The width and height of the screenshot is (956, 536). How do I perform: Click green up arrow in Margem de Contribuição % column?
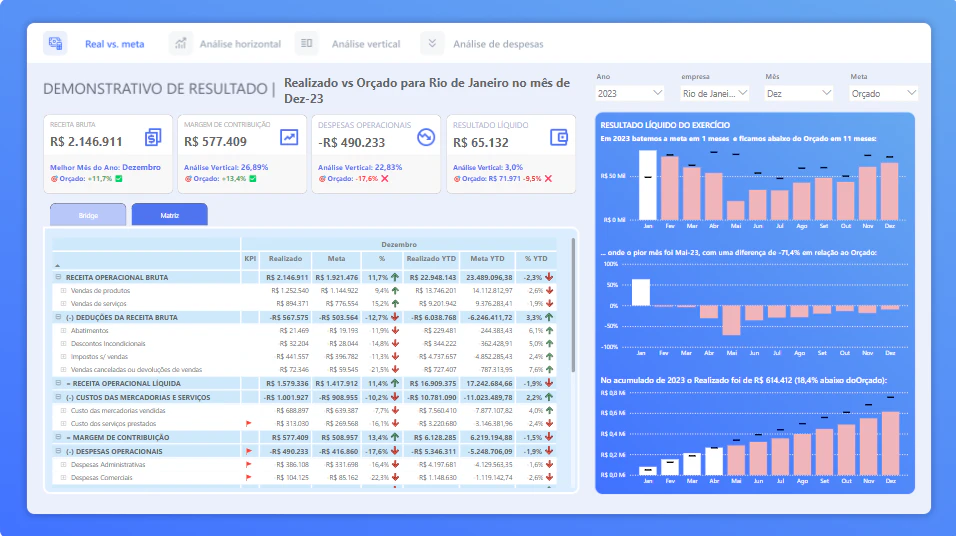395,437
